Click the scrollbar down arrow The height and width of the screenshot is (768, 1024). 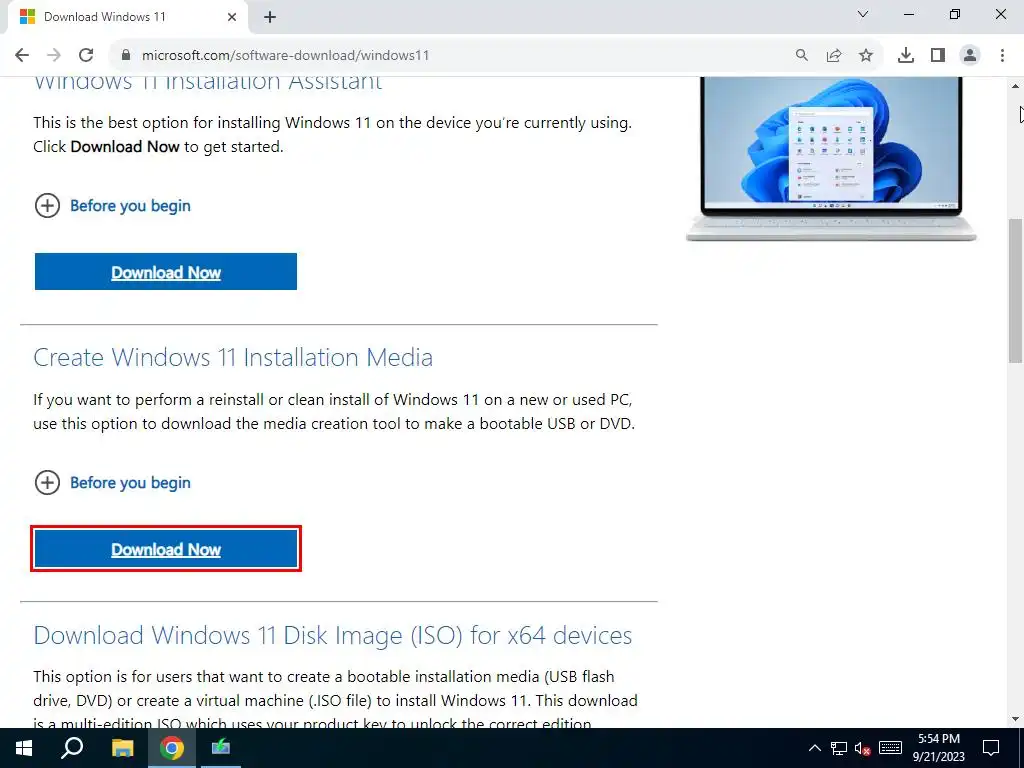(x=1015, y=720)
